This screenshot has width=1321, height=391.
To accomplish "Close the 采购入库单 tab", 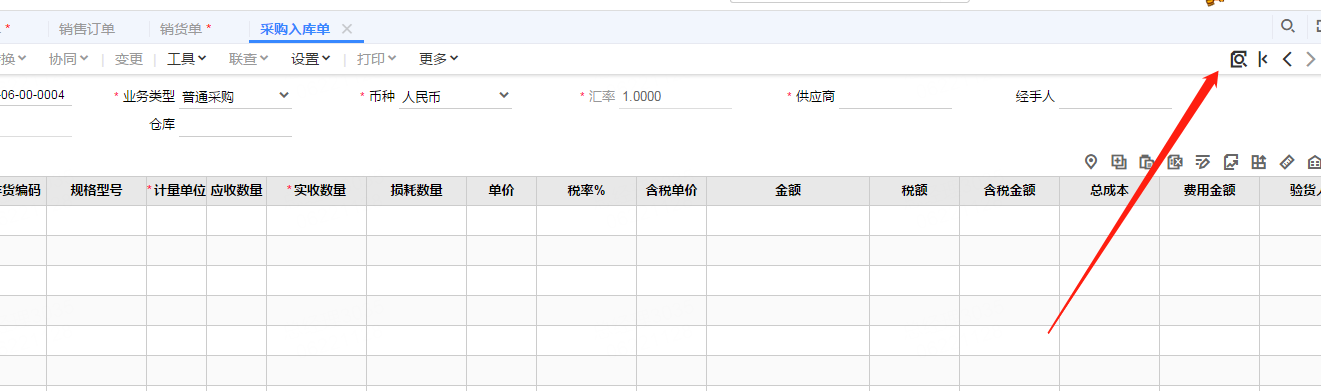I will (347, 29).
